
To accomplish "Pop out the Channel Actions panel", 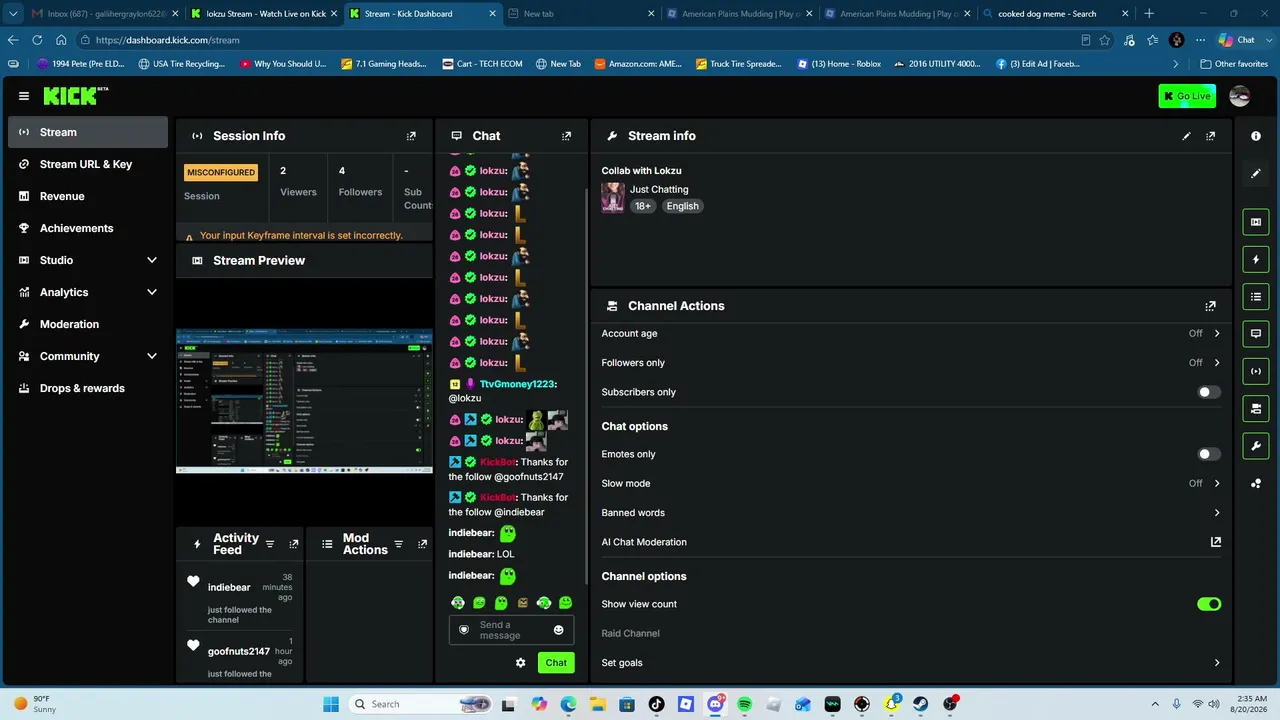I will coord(1210,306).
